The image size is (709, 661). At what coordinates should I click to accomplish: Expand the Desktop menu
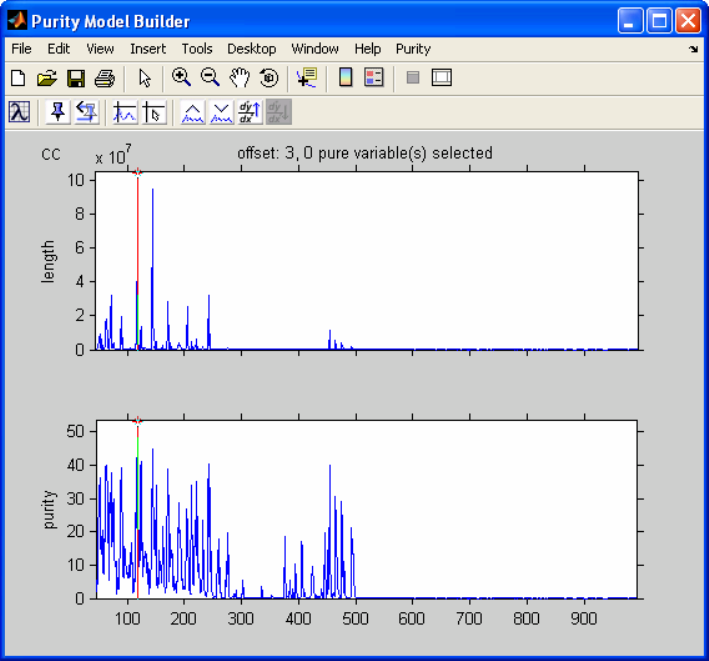click(x=251, y=48)
